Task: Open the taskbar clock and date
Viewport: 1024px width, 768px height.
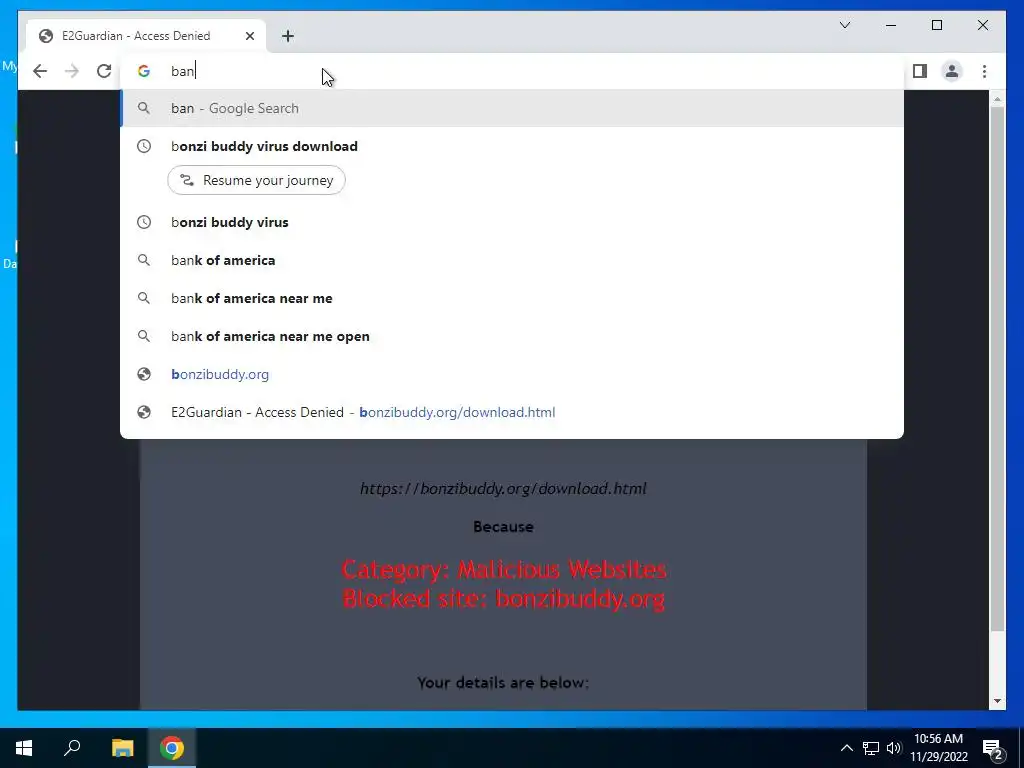Action: click(938, 748)
